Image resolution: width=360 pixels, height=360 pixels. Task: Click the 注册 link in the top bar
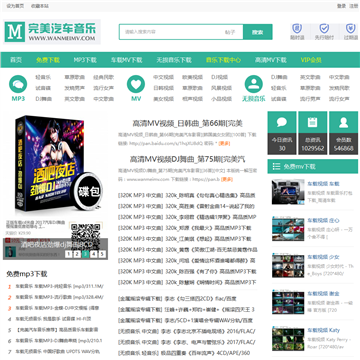click(353, 6)
